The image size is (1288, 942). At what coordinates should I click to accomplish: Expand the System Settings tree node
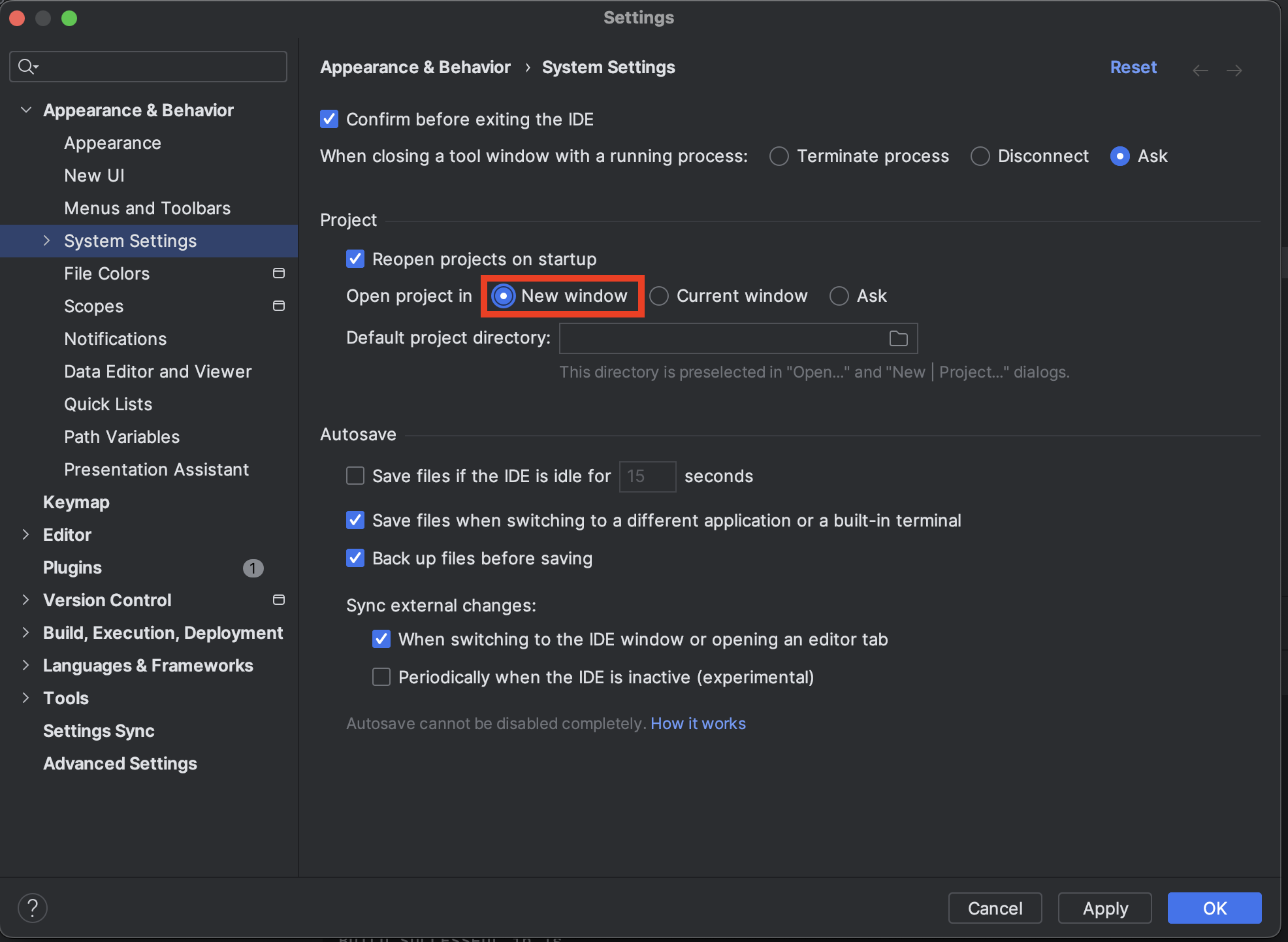pos(46,240)
